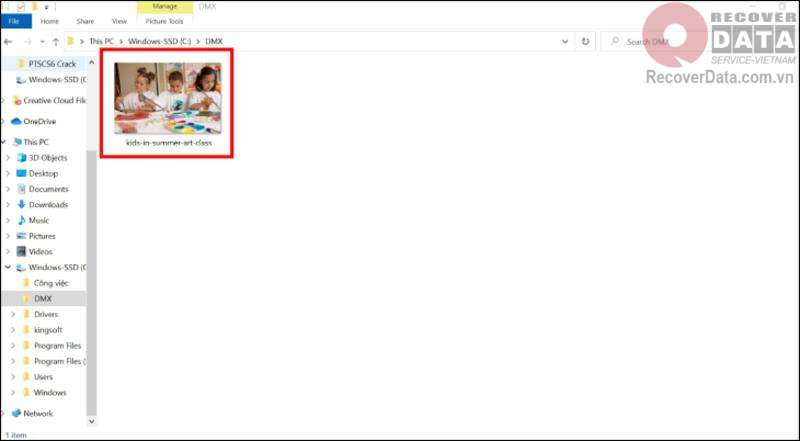Open OneDrive in the navigation pane
The height and width of the screenshot is (441, 800).
point(39,121)
